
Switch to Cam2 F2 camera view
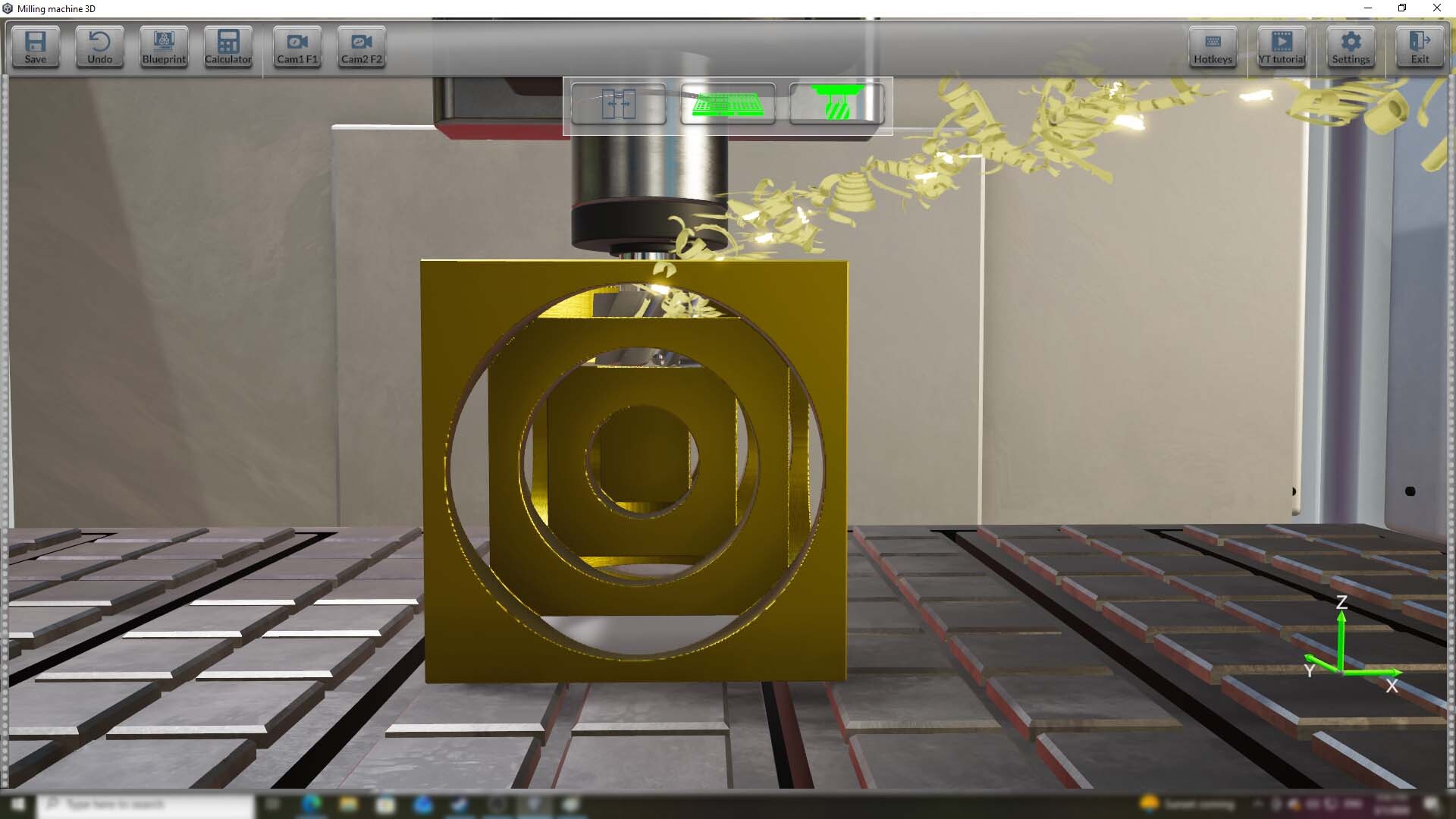pos(362,47)
